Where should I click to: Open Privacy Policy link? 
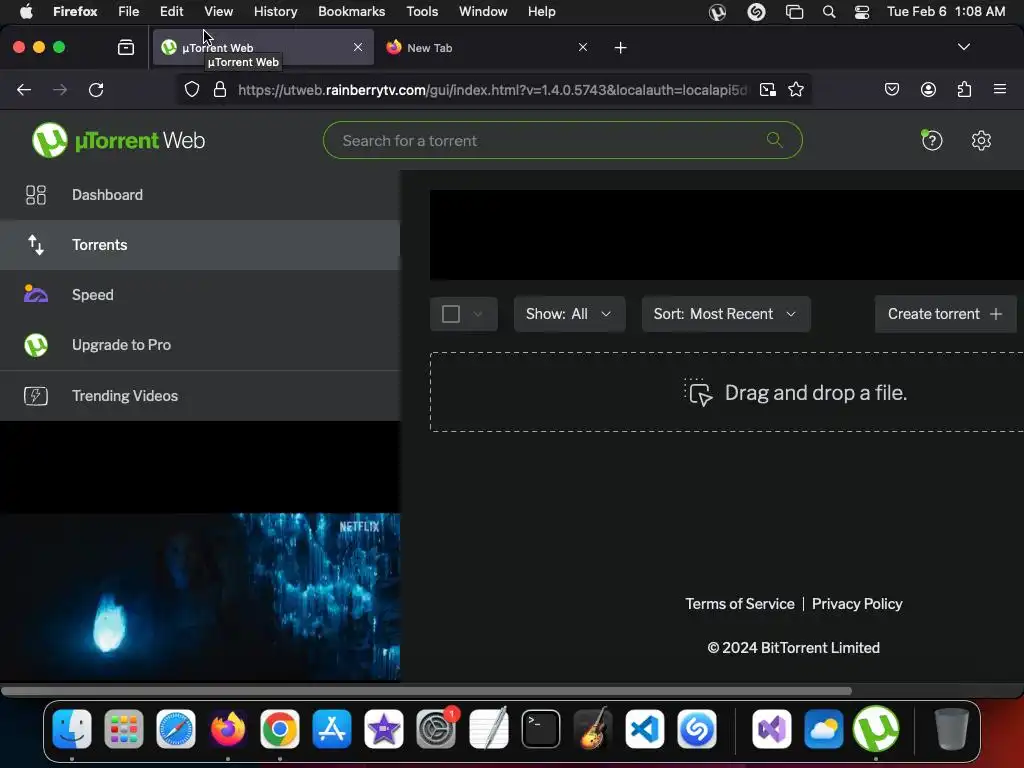click(857, 604)
